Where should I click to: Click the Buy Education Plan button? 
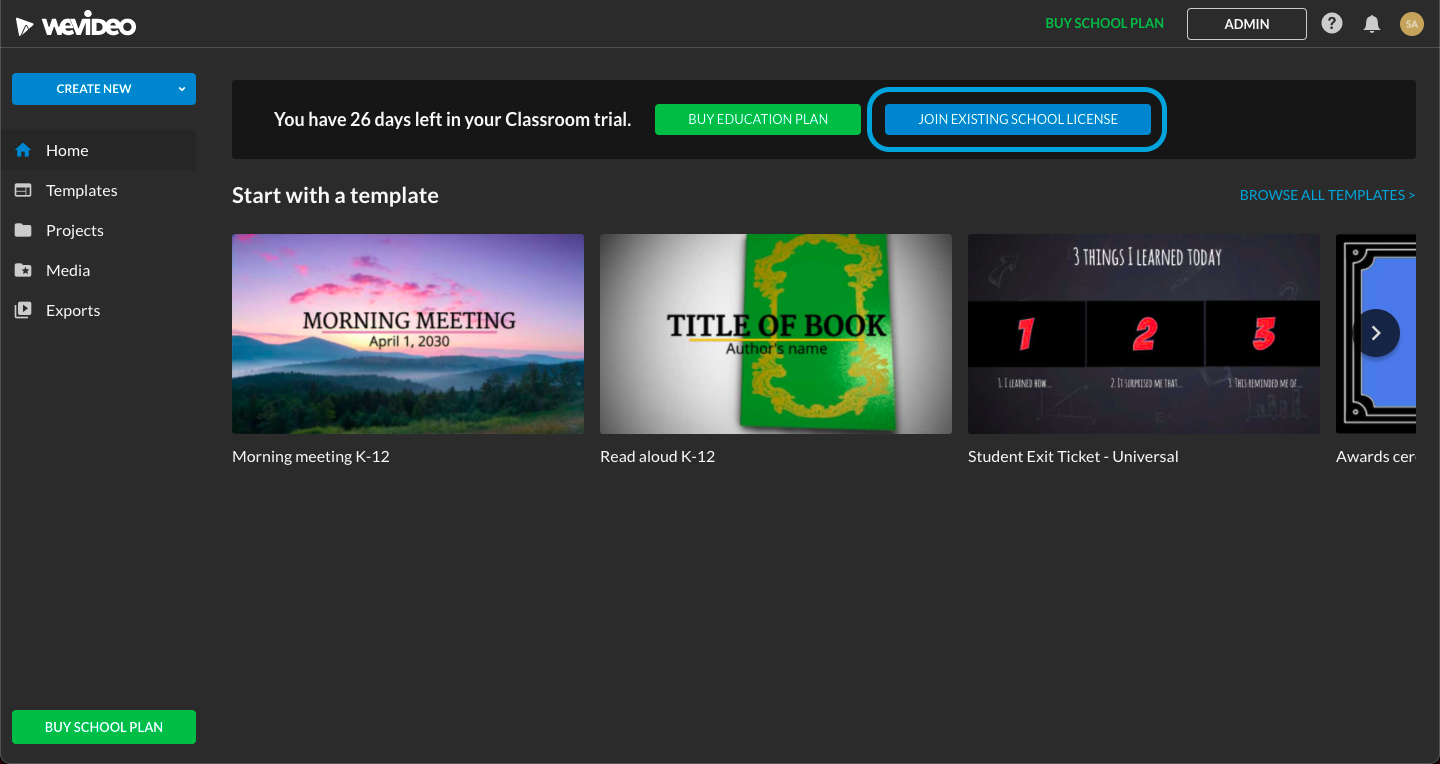pos(758,119)
